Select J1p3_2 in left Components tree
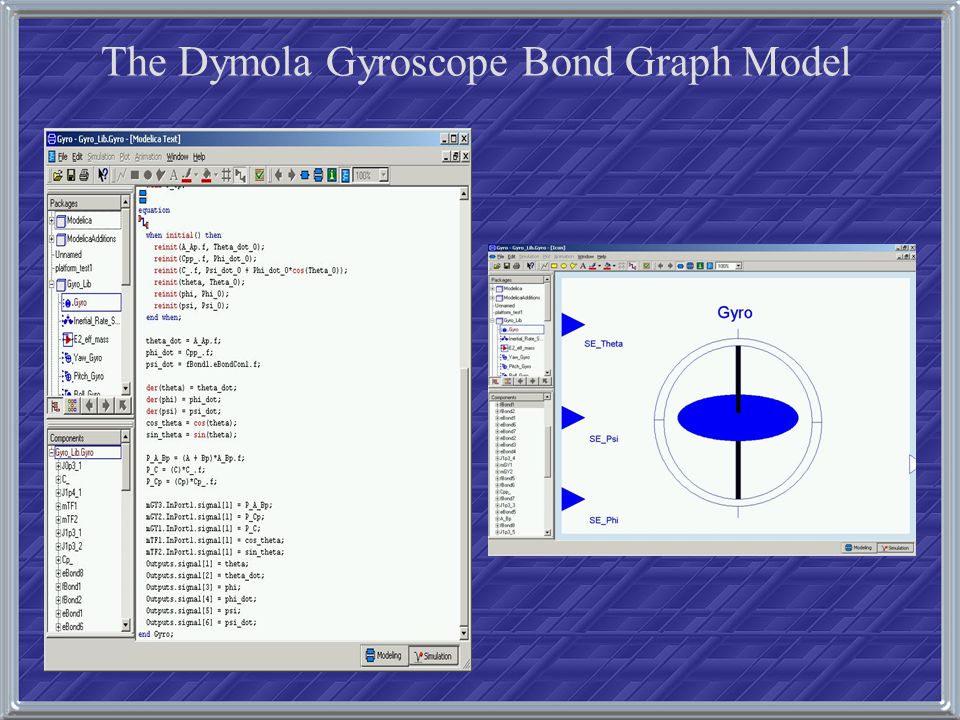Image resolution: width=960 pixels, height=720 pixels. 72,546
